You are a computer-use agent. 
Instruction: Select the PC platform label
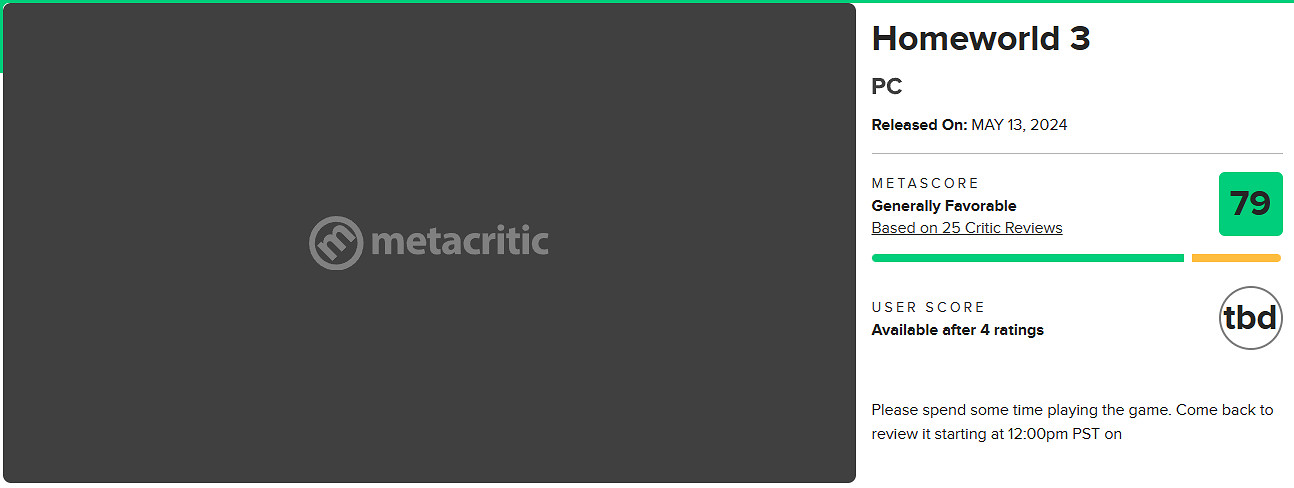click(886, 87)
